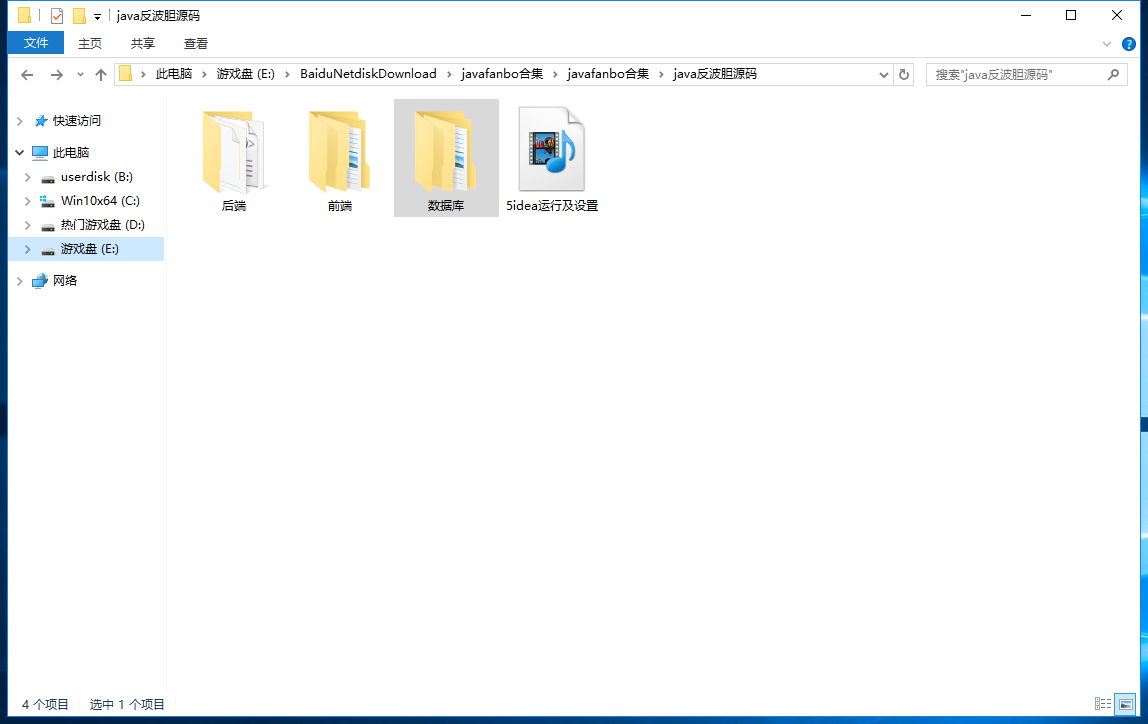1148x724 pixels.
Task: Jump to 游戏盘 (E:) in the breadcrumb
Action: click(245, 74)
